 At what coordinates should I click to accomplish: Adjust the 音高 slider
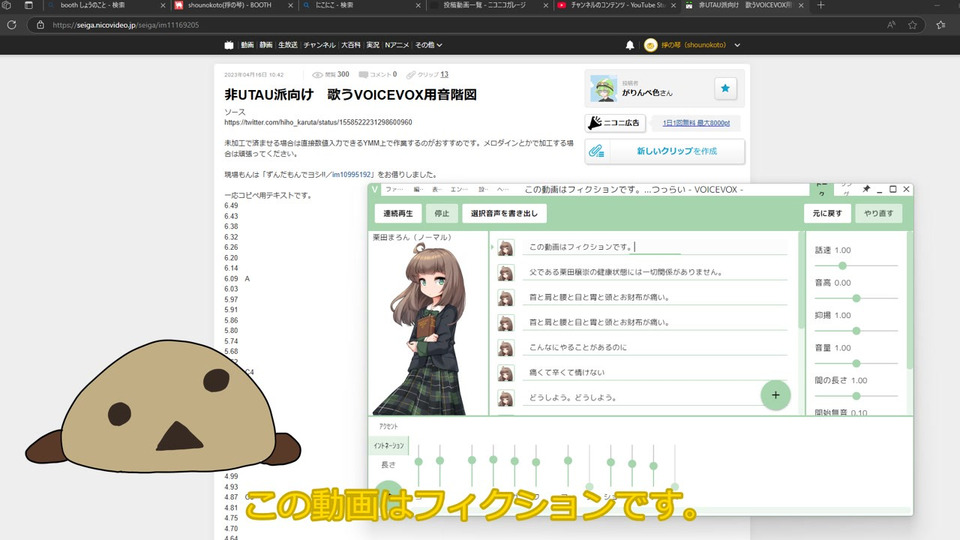tap(856, 298)
